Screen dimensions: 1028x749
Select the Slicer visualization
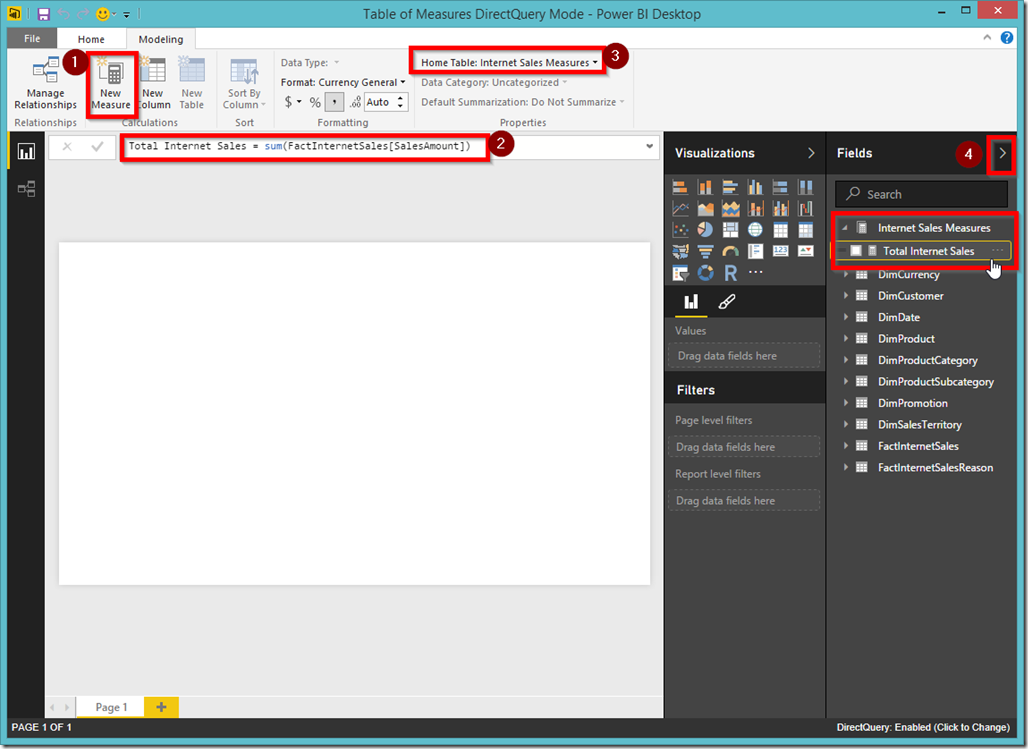pos(680,273)
